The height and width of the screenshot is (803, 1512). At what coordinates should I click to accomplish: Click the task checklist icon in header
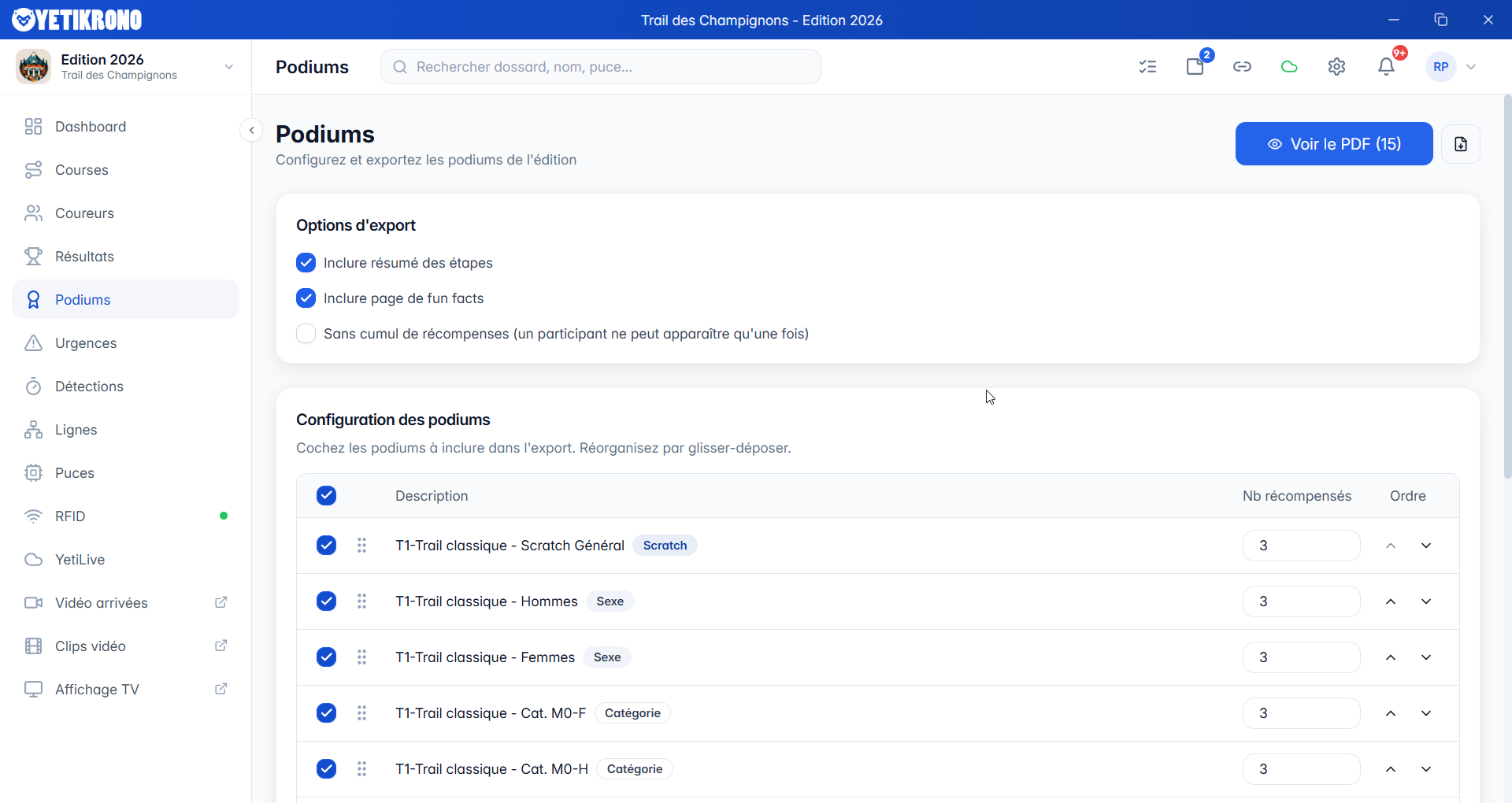[1147, 67]
